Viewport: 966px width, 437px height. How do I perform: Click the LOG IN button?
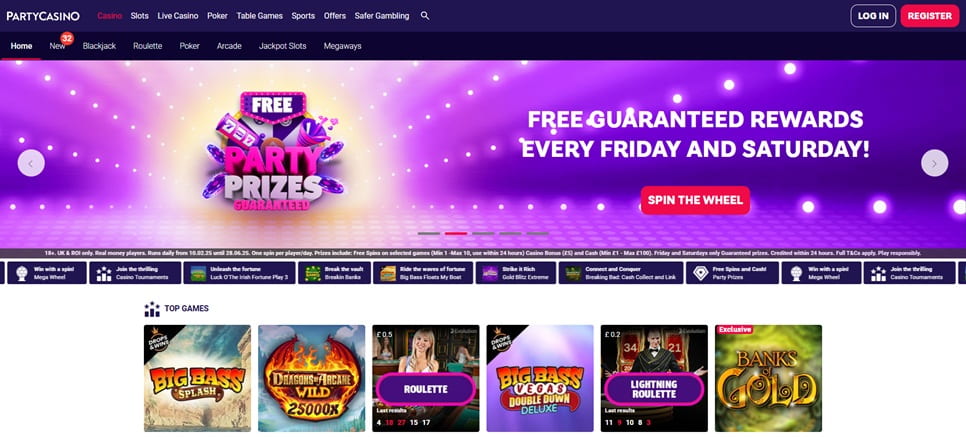[x=873, y=16]
